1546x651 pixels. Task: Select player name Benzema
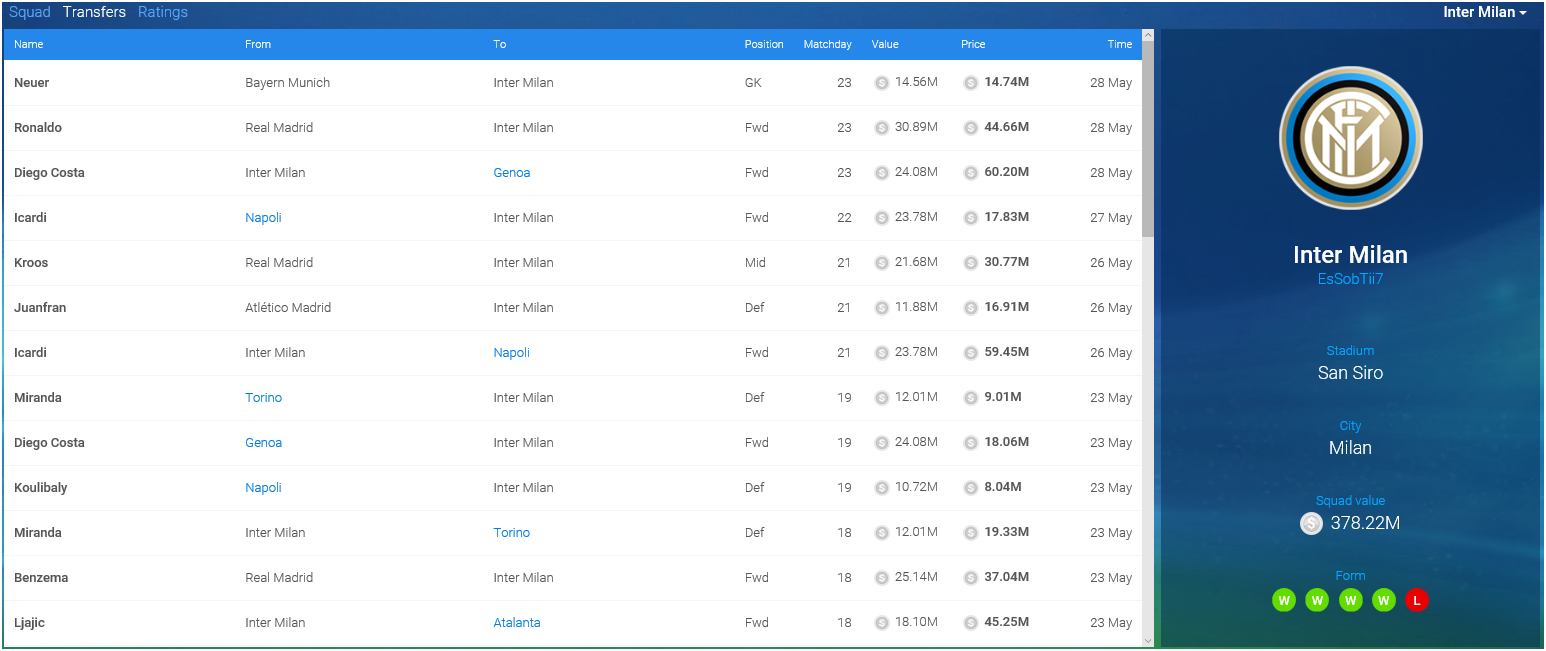[x=41, y=578]
